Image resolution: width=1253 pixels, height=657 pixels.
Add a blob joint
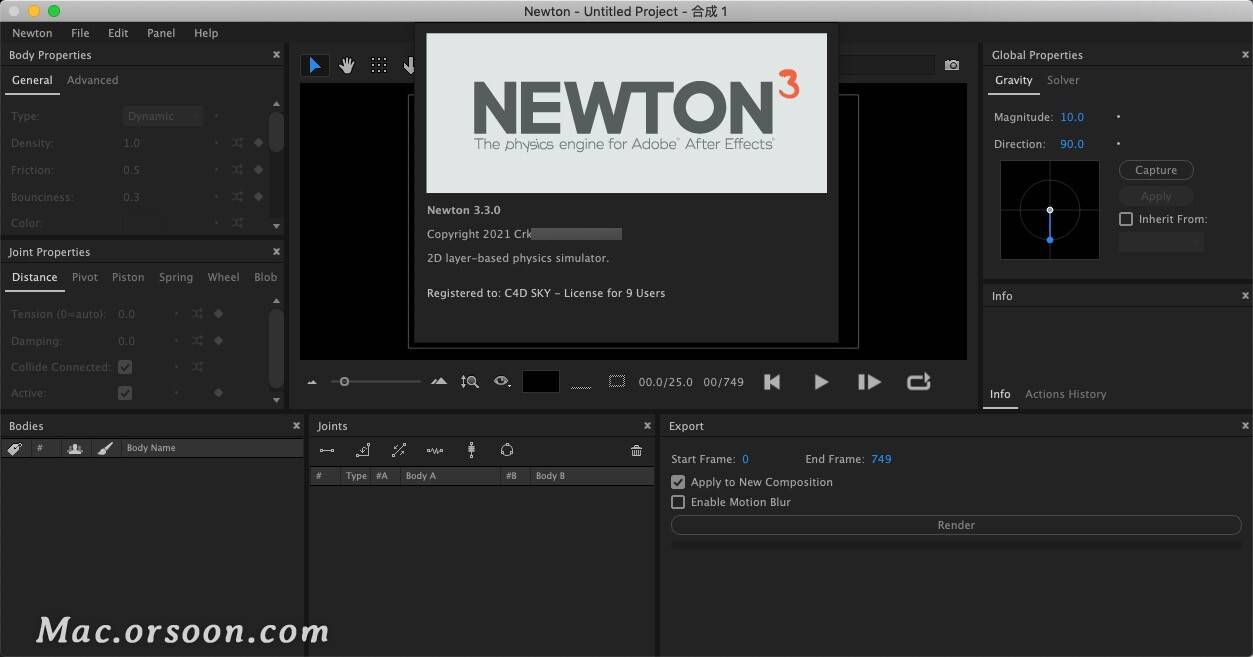[x=507, y=451]
